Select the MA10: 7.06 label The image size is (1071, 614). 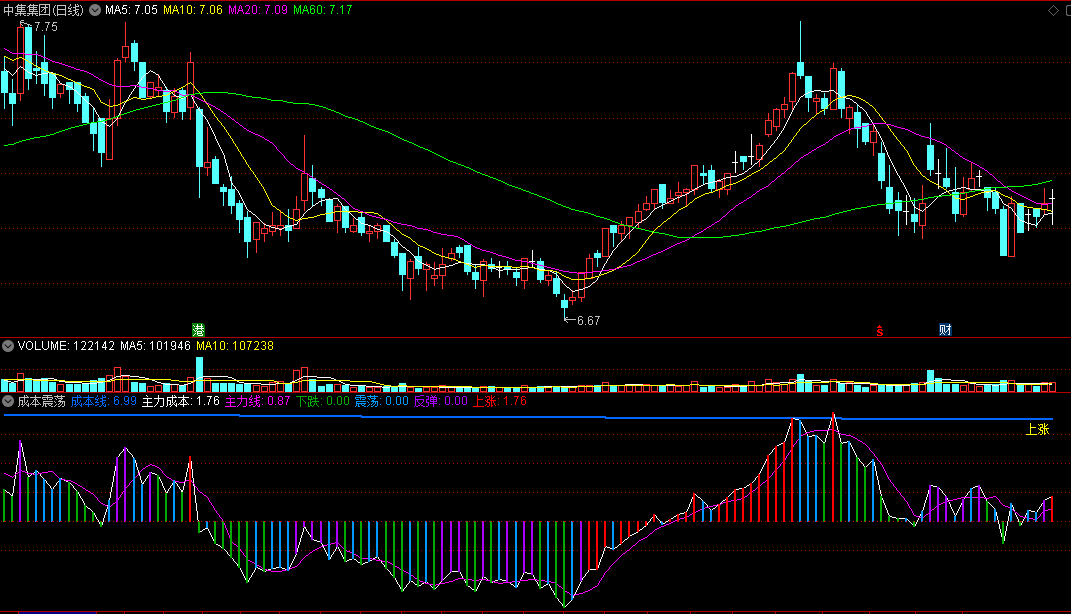coord(193,10)
